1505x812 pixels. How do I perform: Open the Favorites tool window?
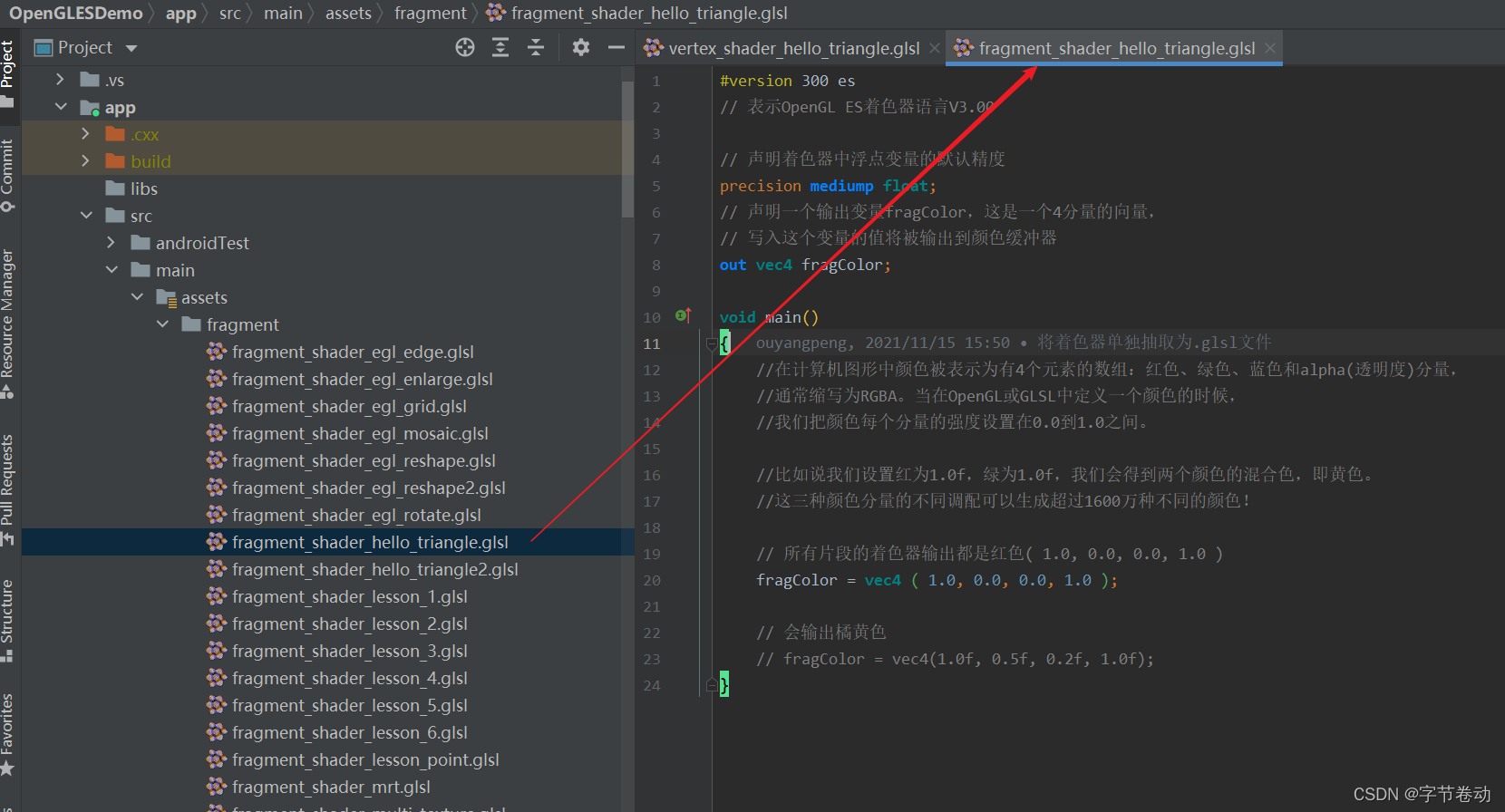8,734
